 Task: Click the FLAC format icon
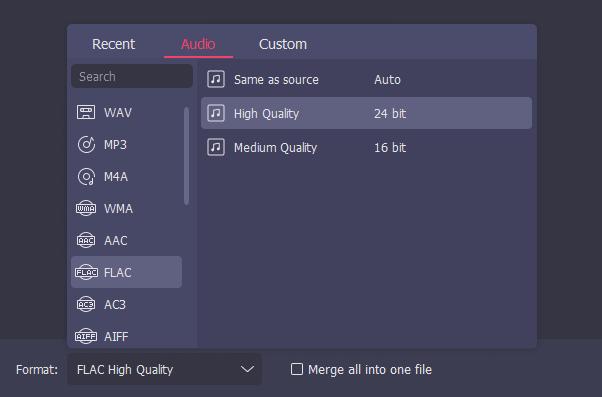pos(86,272)
